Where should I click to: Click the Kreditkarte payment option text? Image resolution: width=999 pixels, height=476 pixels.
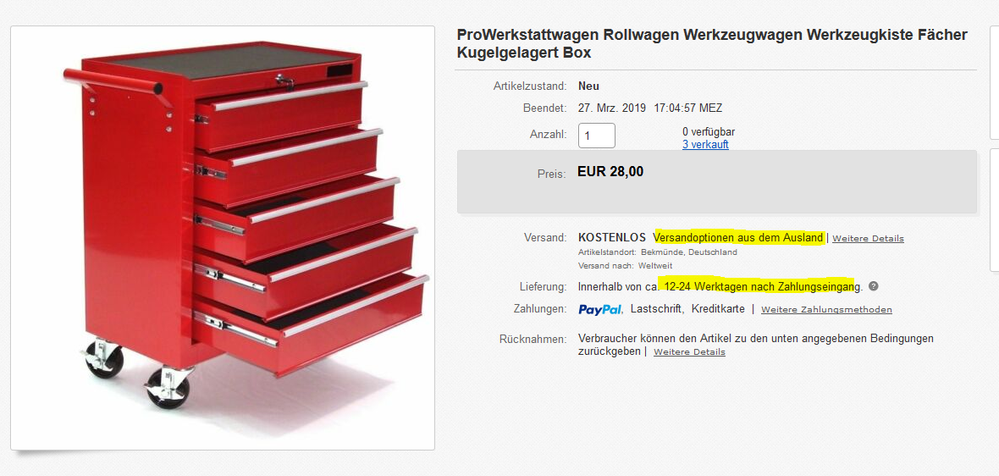(718, 309)
